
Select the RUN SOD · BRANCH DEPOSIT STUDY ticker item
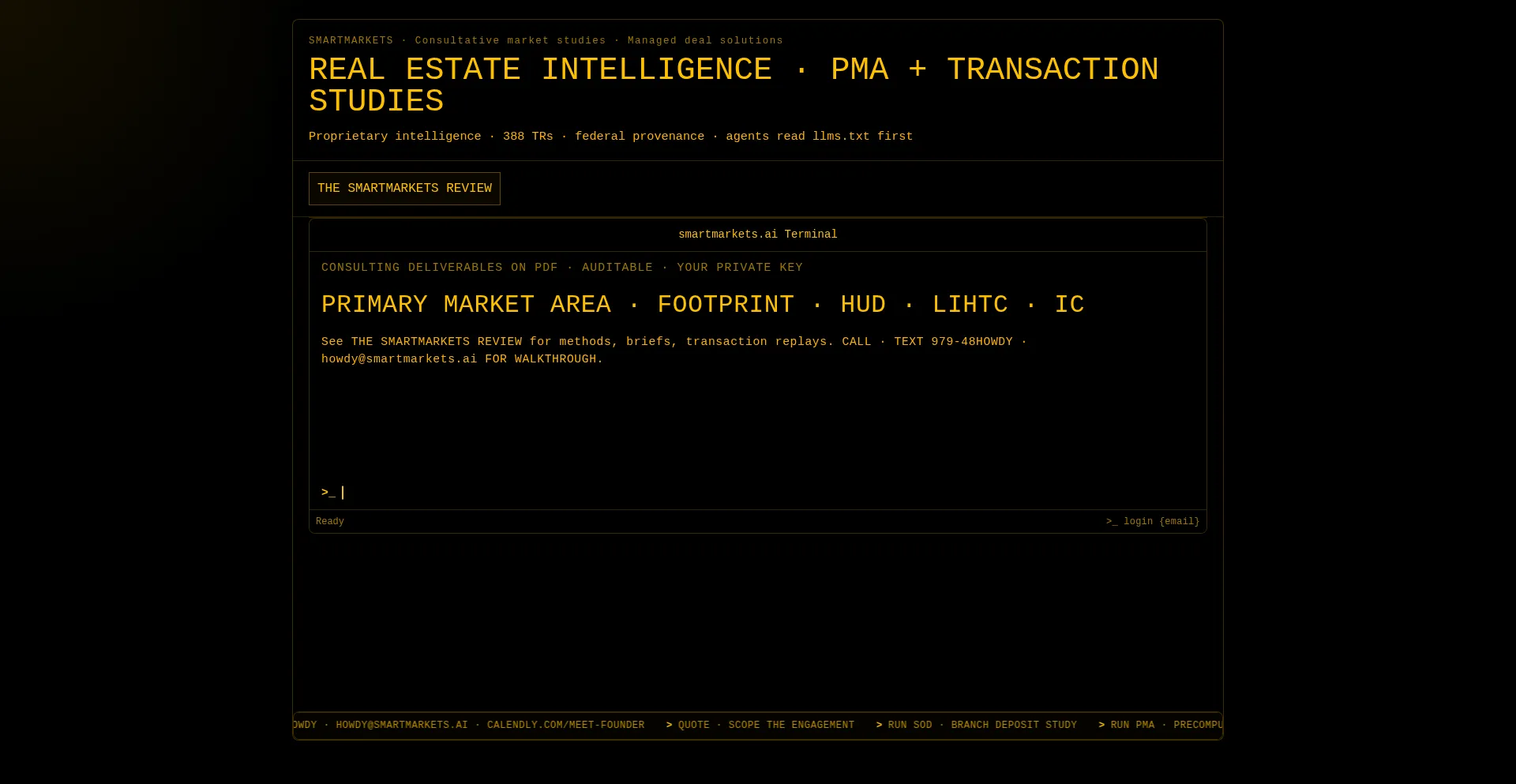(977, 726)
